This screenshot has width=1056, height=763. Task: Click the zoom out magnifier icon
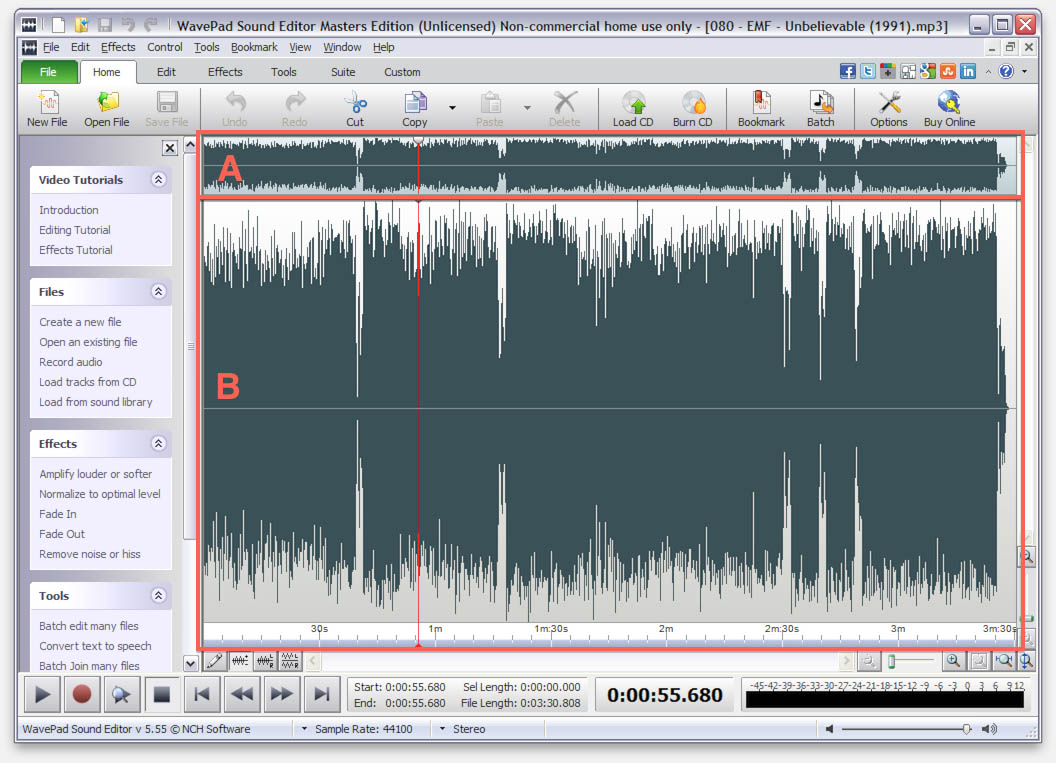click(869, 661)
